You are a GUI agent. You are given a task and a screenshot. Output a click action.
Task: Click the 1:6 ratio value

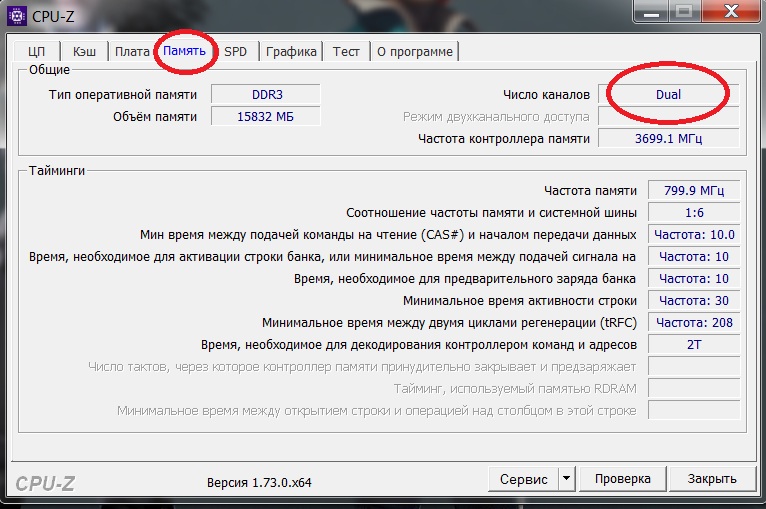694,212
